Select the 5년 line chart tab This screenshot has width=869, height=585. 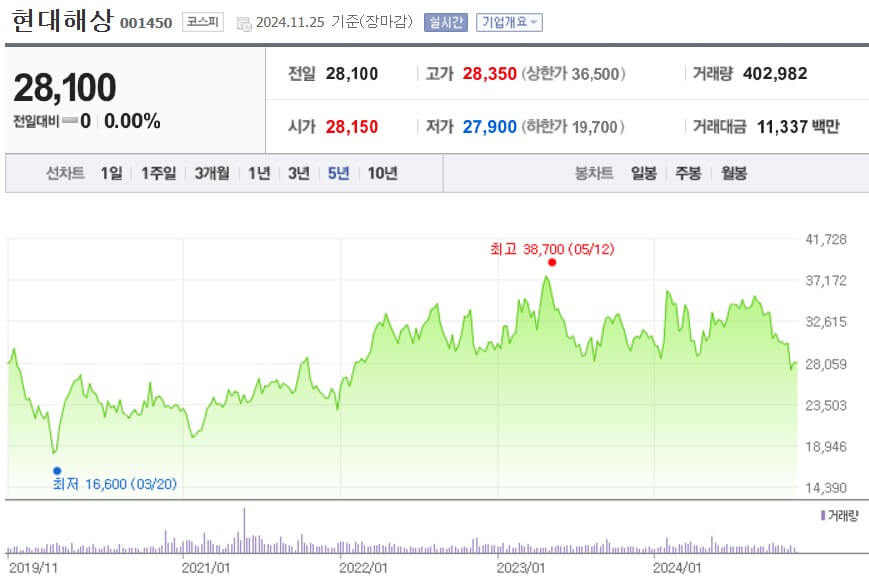point(338,173)
